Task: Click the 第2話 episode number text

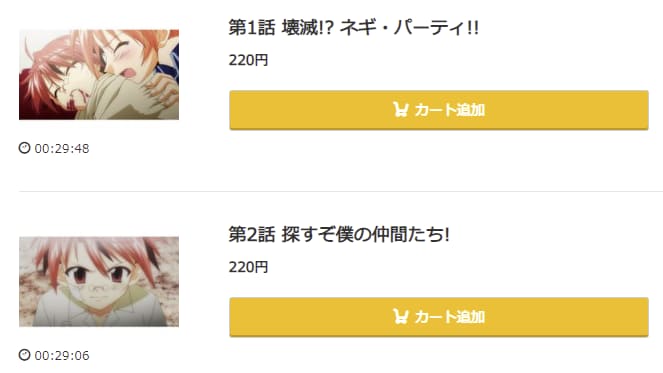Action: click(x=252, y=235)
